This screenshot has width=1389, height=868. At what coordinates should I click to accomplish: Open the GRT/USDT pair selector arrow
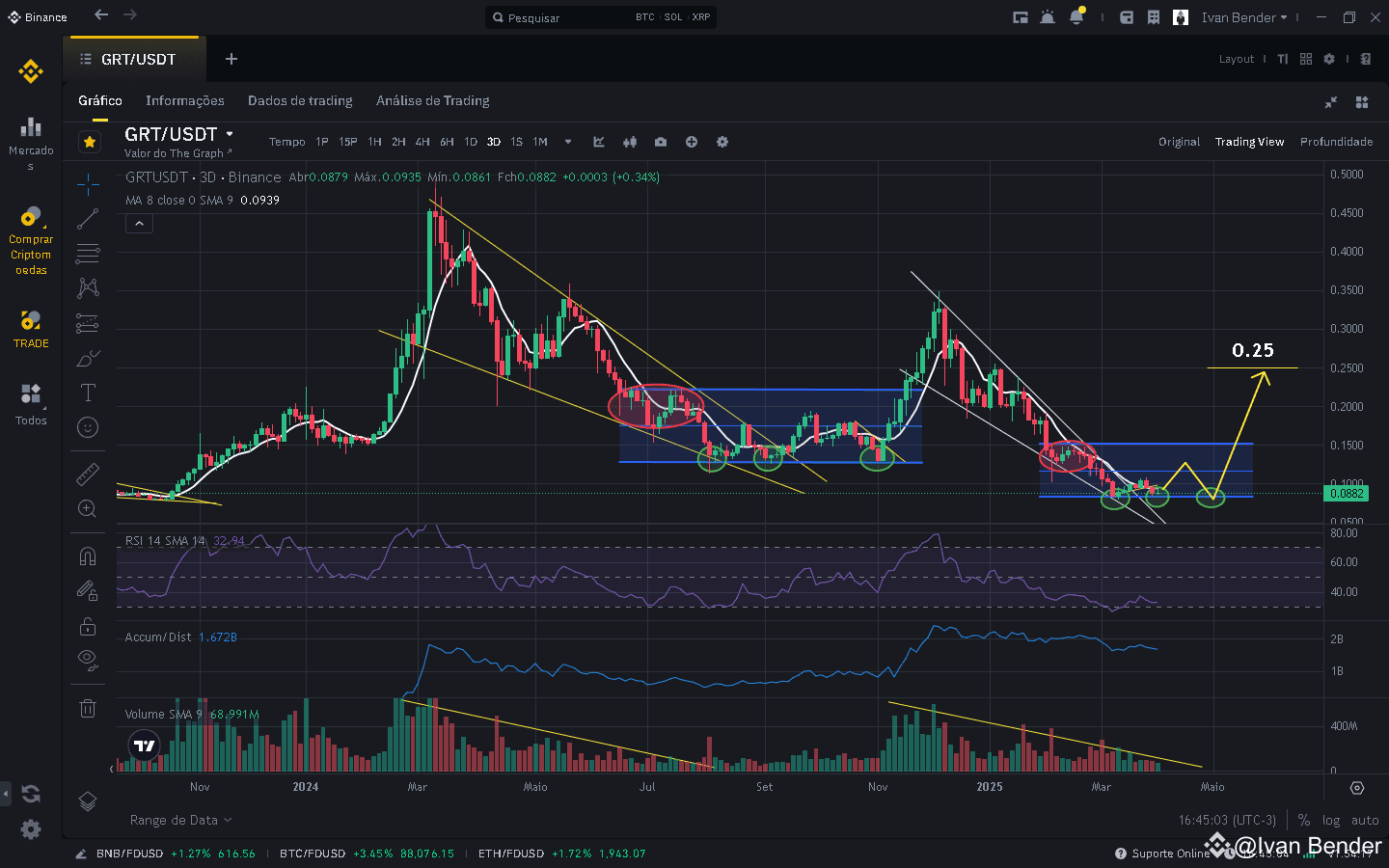click(230, 134)
